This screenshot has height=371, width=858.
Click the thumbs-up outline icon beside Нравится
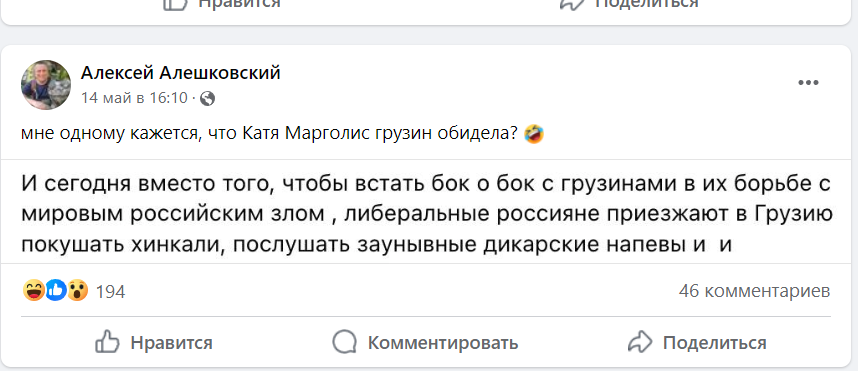pyautogui.click(x=107, y=342)
